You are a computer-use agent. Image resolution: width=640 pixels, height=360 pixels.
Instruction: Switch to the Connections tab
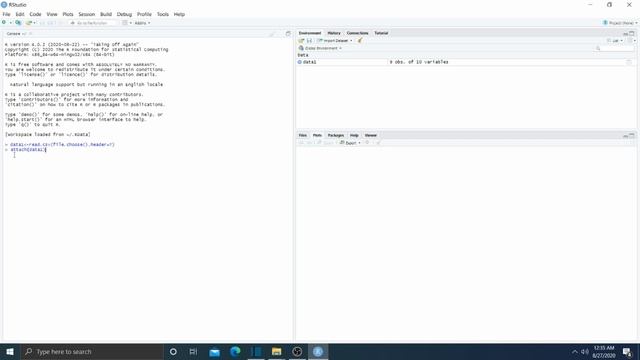[357, 33]
